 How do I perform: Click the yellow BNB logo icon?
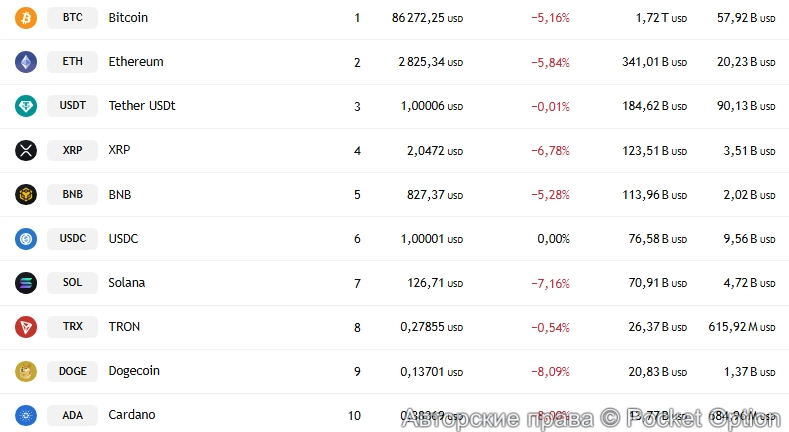26,194
